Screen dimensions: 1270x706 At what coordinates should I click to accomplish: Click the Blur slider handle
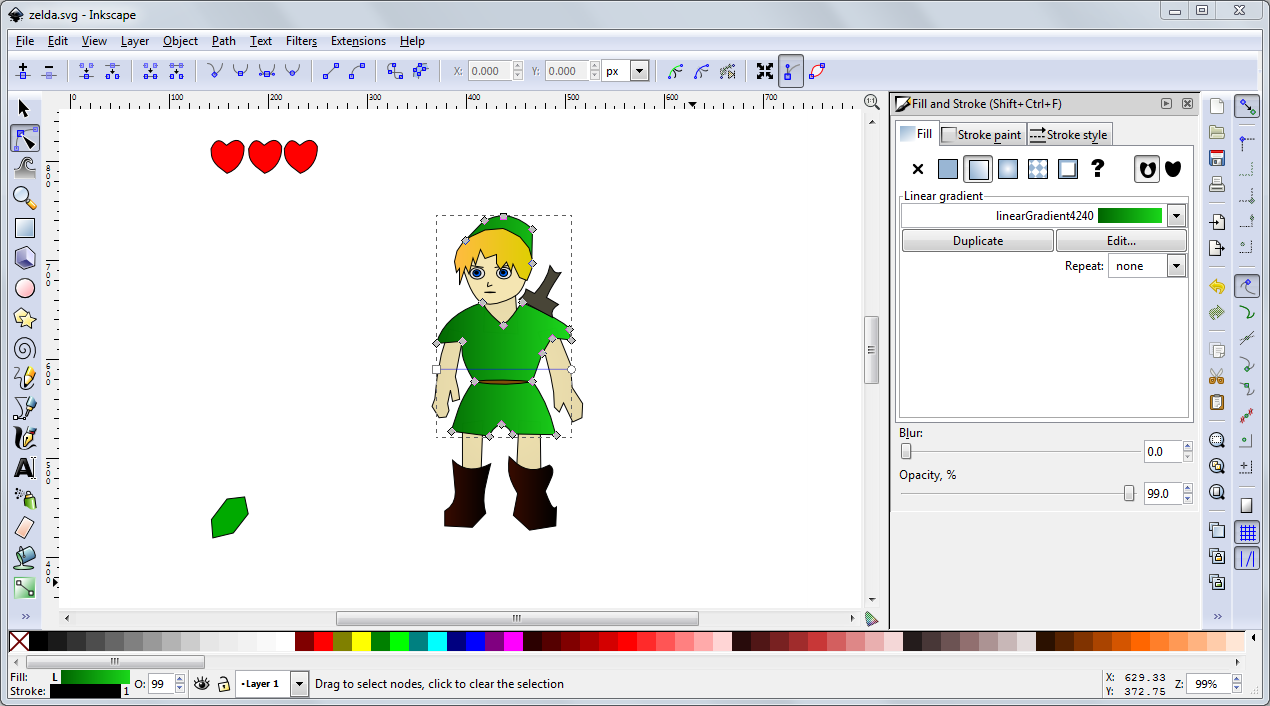[x=906, y=452]
